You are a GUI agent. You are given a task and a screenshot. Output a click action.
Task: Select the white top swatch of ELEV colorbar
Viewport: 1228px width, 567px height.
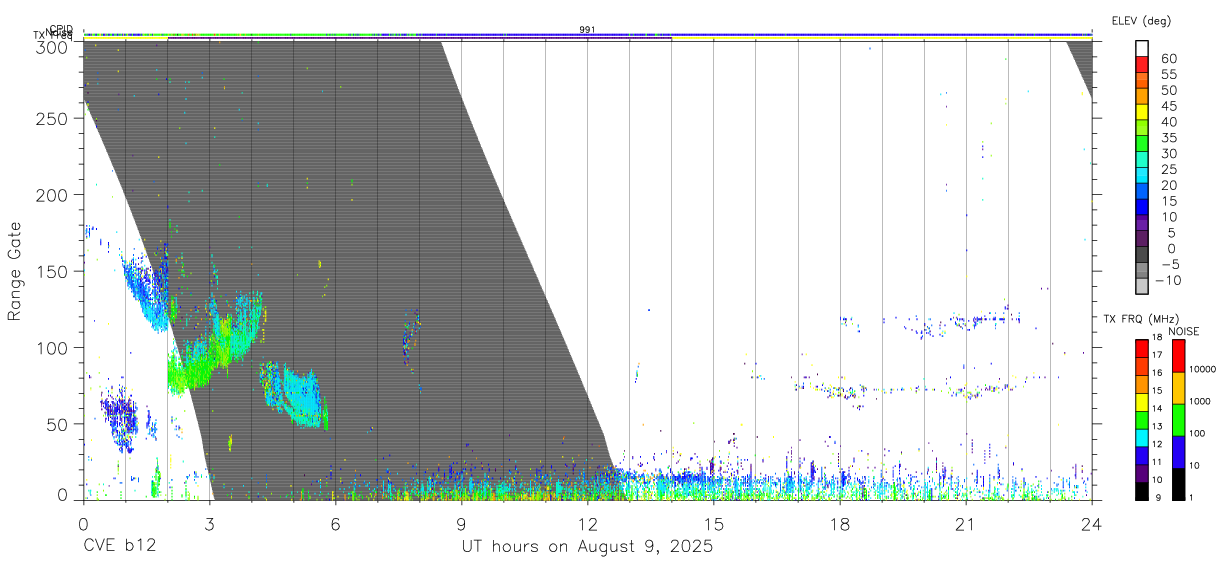click(1142, 48)
